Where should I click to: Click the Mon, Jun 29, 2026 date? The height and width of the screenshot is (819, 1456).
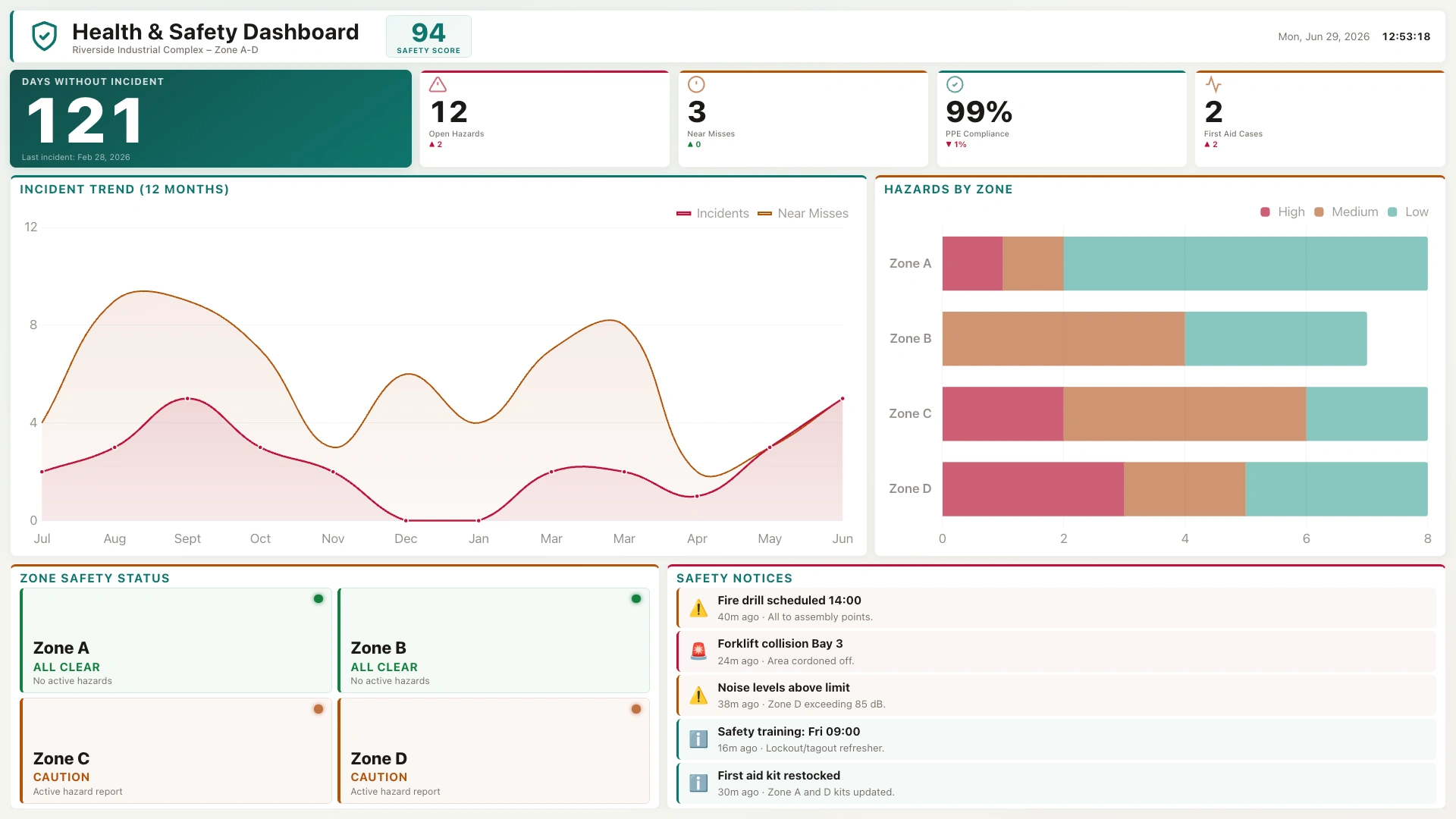[1324, 36]
